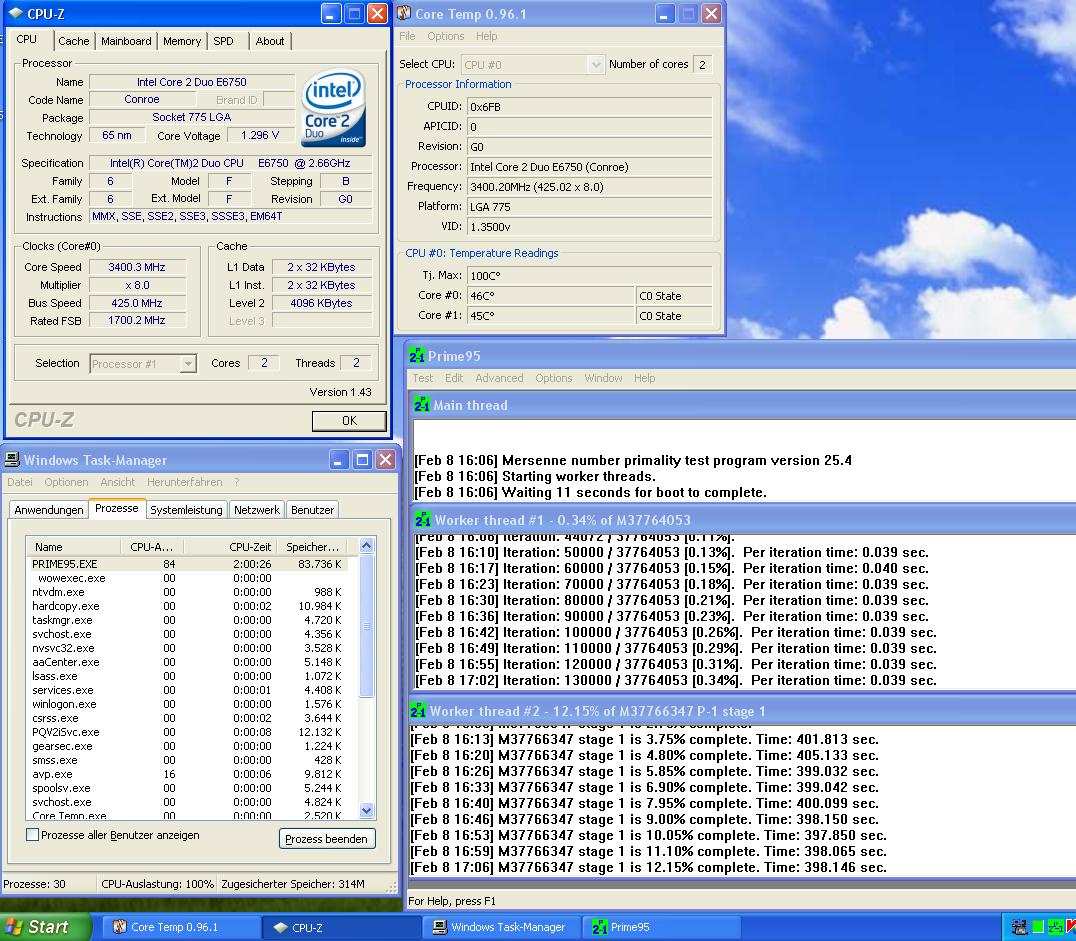Select the avp.exe process row

click(x=187, y=774)
